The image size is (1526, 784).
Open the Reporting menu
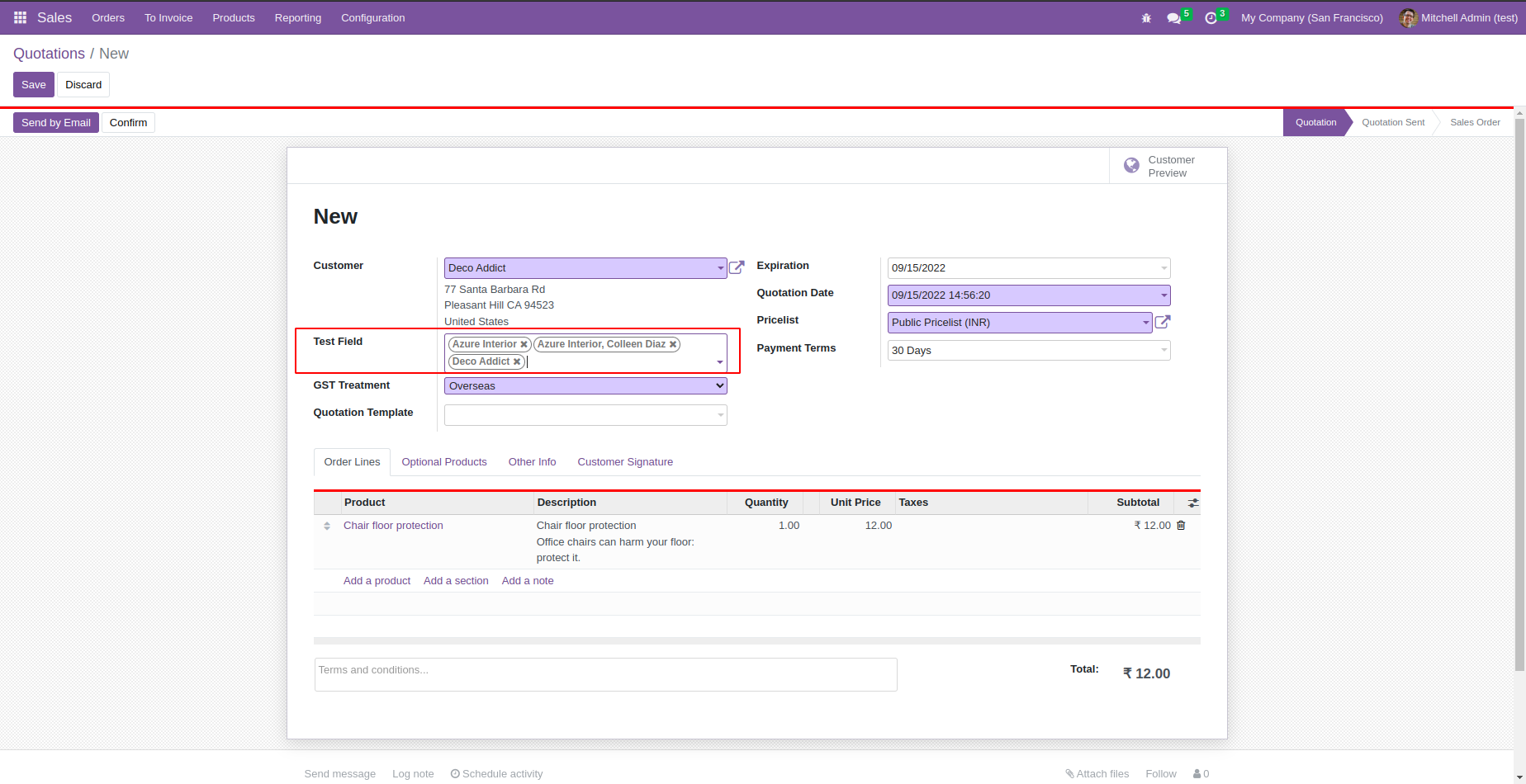coord(297,18)
